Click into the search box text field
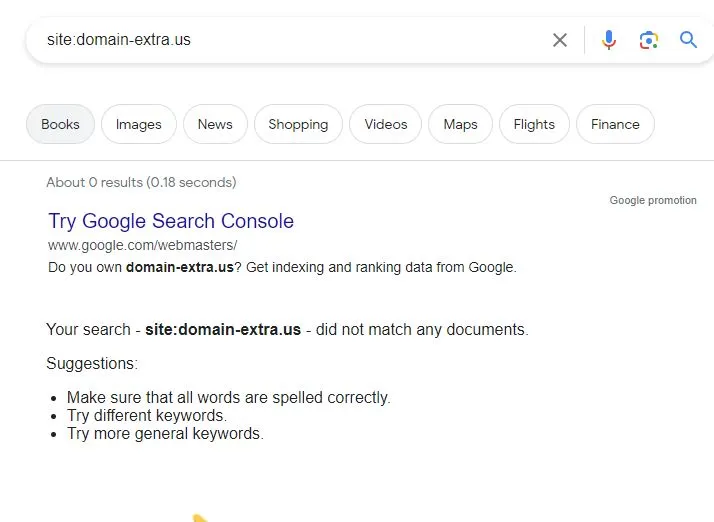Screen dimensions: 714x522 point(291,40)
